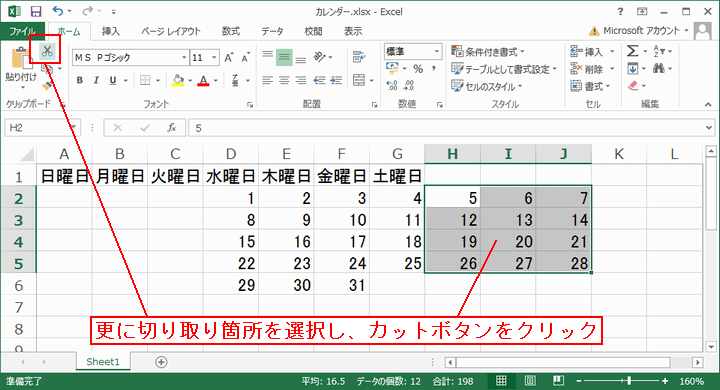Screen dimensions: 720x390
Task: Switch to Page Layout view icon
Action: click(x=530, y=381)
